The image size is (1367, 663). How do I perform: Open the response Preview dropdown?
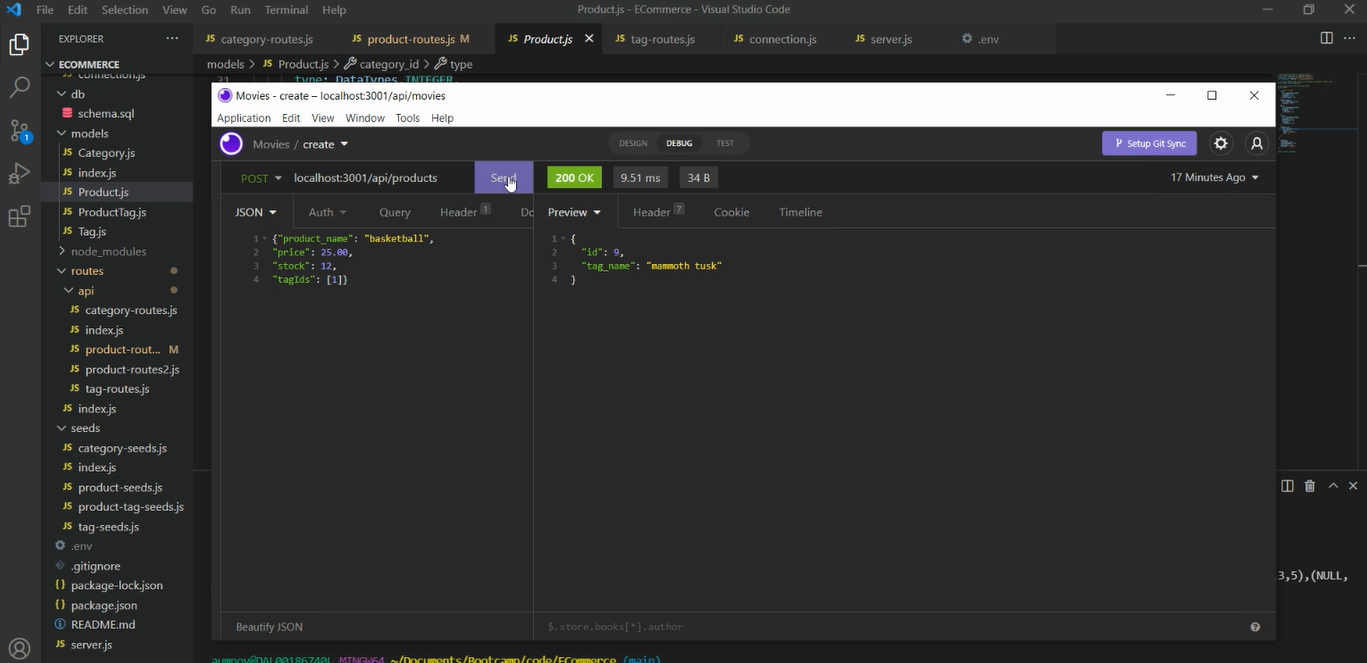574,212
